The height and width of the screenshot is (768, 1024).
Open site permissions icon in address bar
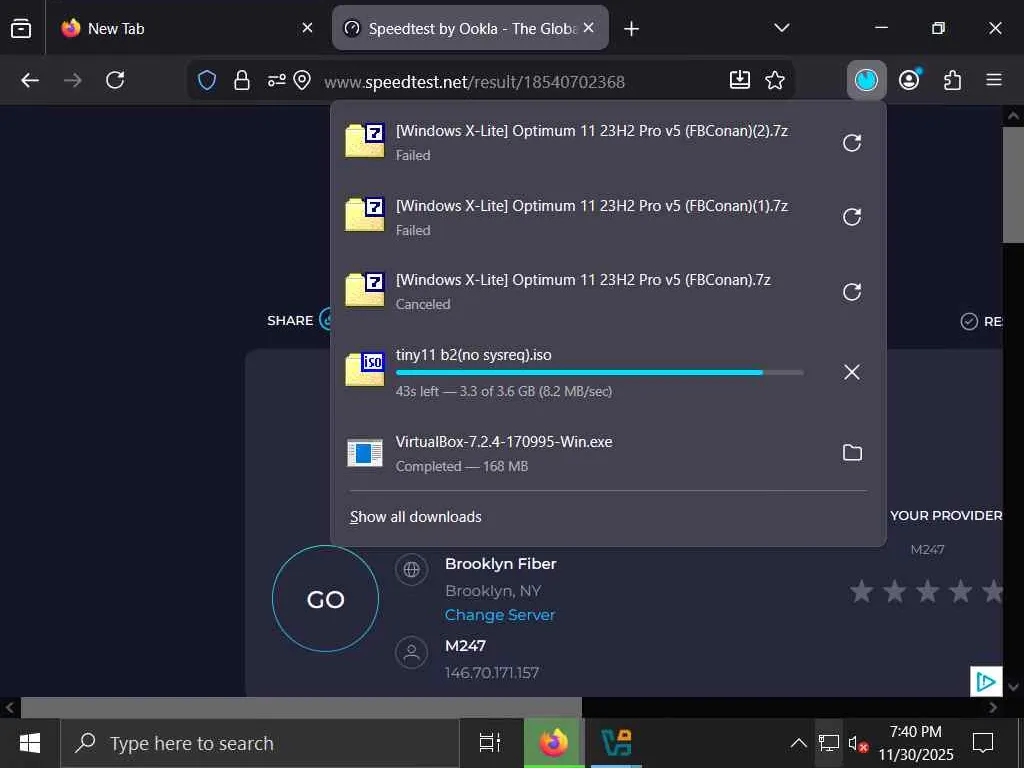point(276,80)
